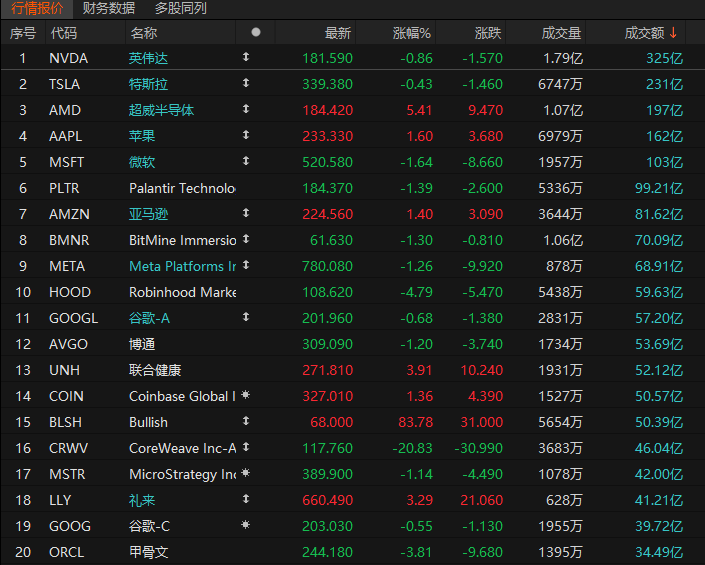Select the AVGO ticker code
Screen dimensions: 705x565
[x=68, y=344]
